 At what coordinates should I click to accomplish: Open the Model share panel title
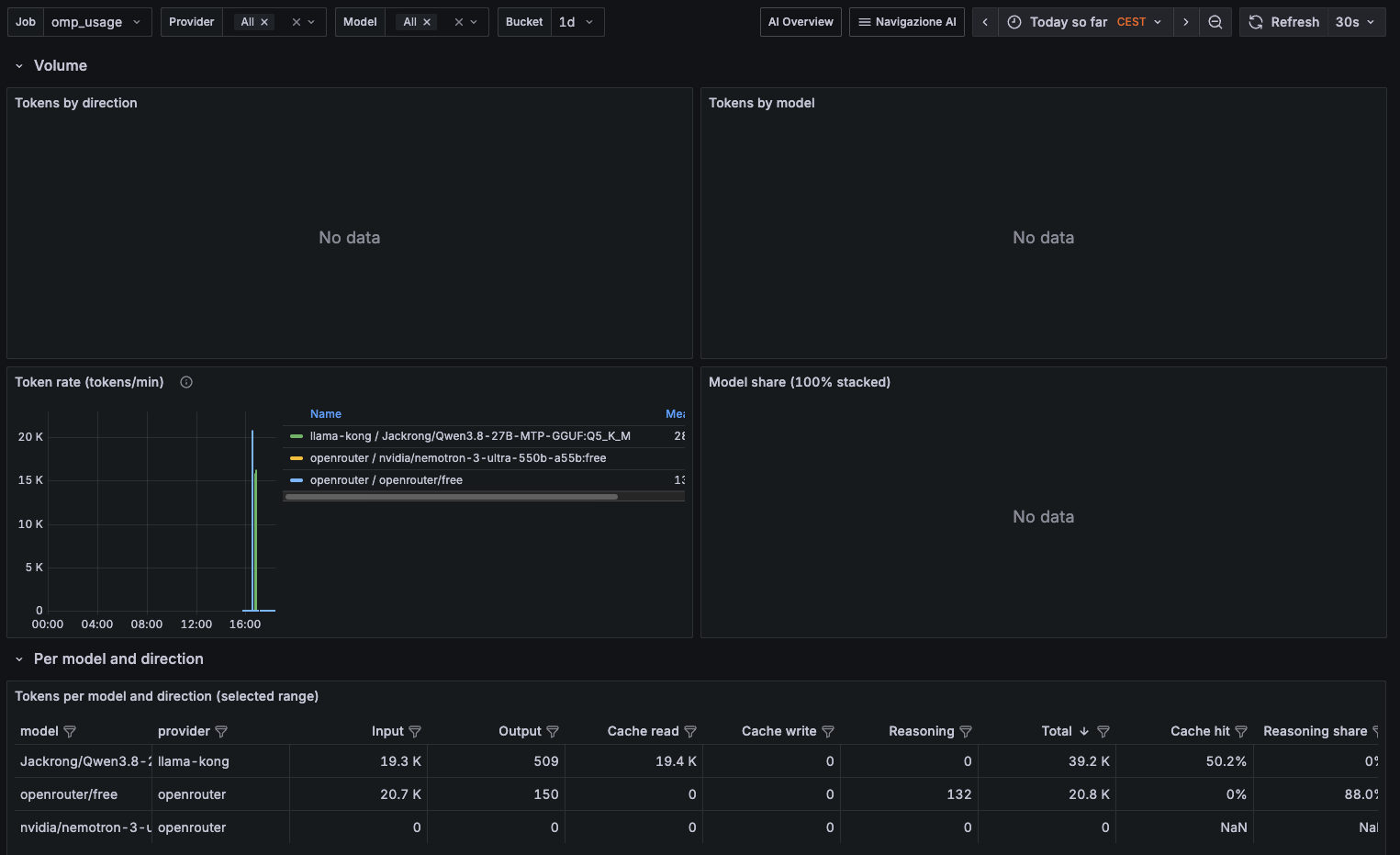(x=800, y=382)
